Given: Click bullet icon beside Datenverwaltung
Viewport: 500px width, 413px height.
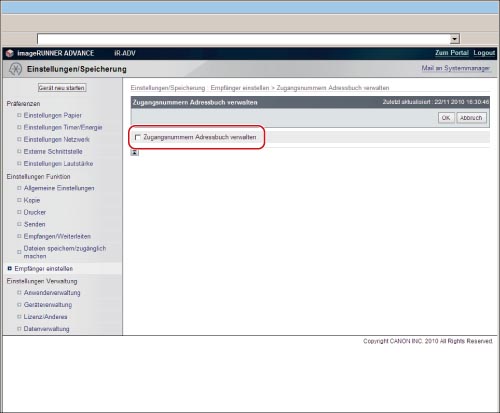Looking at the screenshot, I should point(19,329).
